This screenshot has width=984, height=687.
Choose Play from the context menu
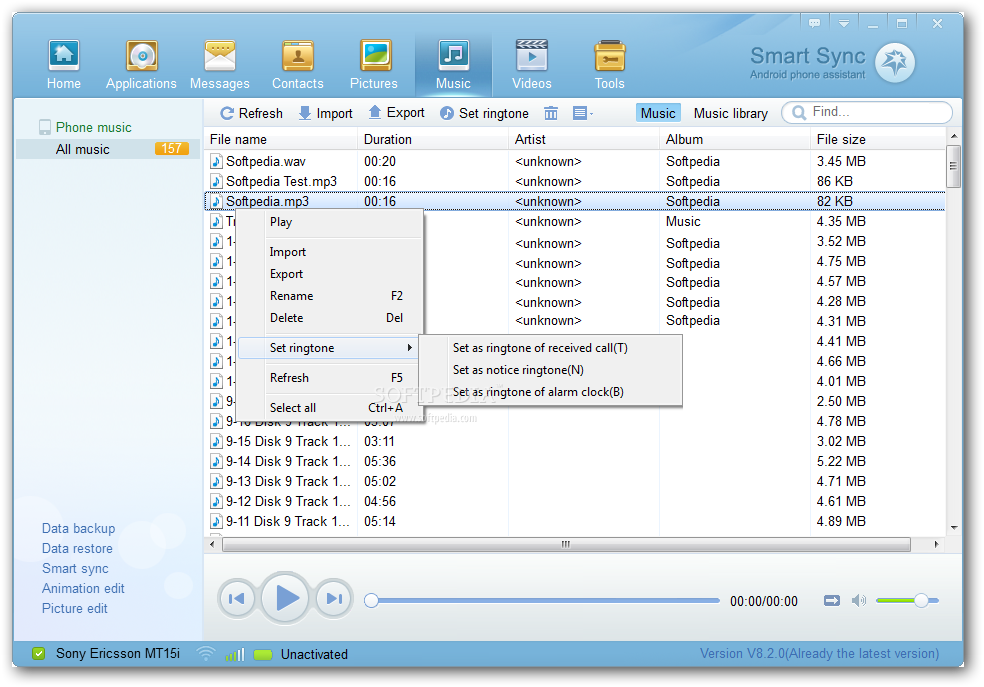331,222
